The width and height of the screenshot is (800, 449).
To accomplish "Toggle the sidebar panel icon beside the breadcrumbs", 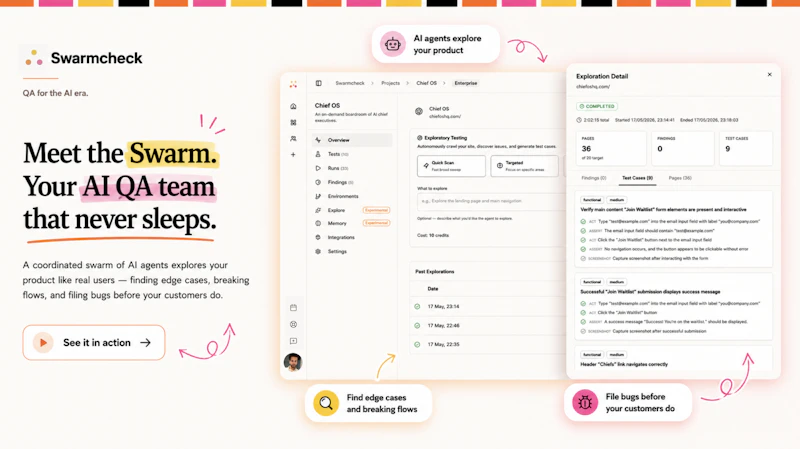I will point(318,83).
